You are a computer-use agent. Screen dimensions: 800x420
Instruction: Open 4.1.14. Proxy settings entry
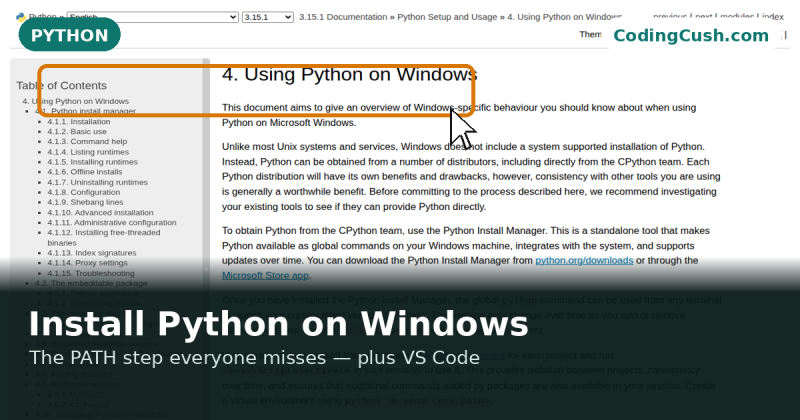click(87, 263)
